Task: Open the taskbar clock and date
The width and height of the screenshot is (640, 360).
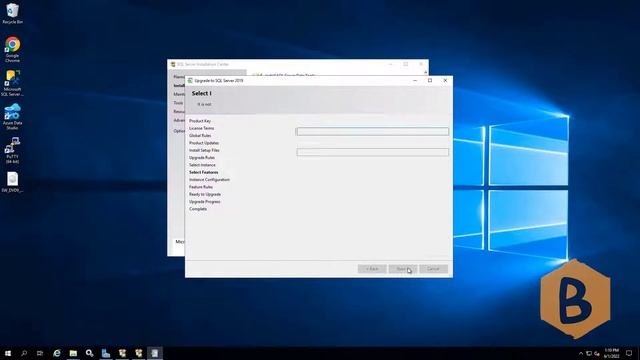Action: tap(611, 353)
